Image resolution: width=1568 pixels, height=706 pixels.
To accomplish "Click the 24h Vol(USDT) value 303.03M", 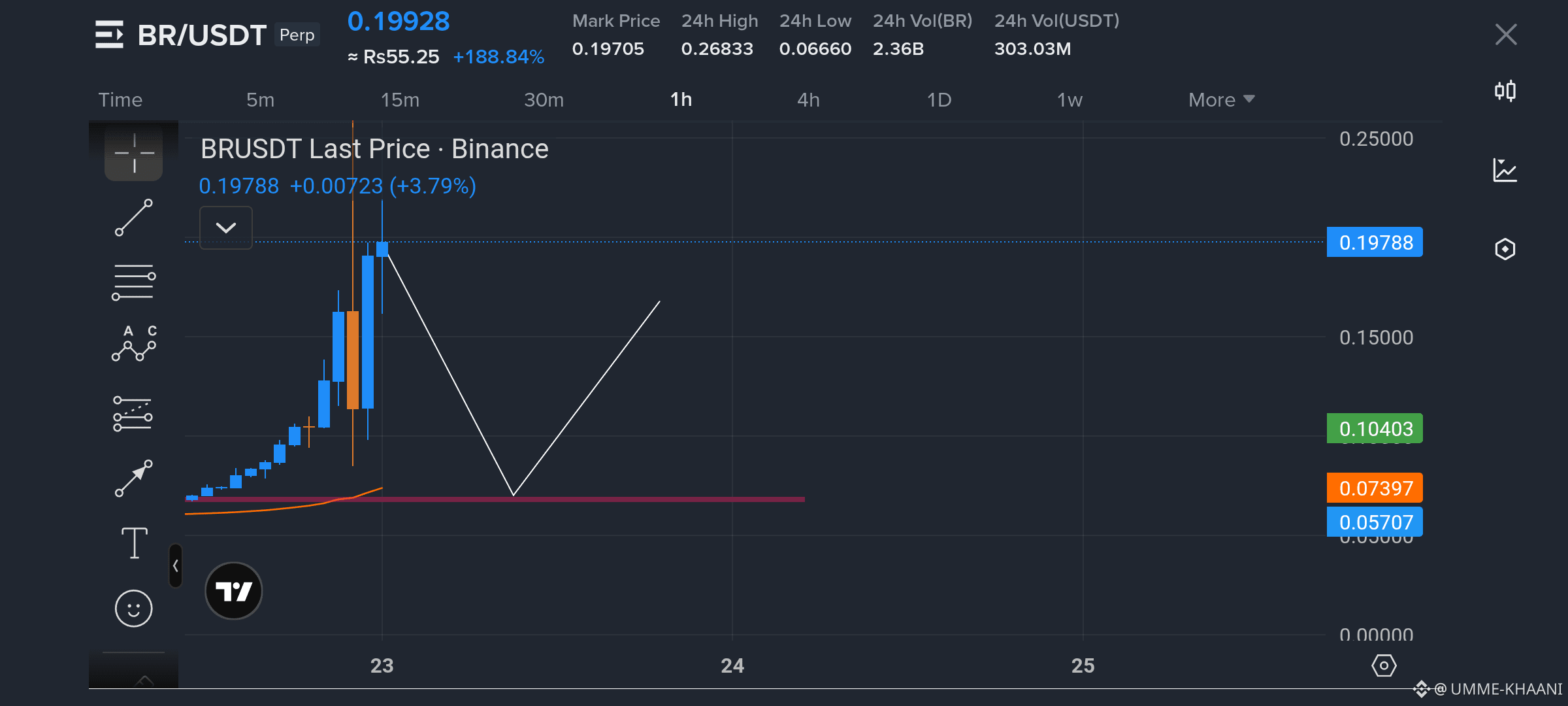I will (x=1032, y=48).
